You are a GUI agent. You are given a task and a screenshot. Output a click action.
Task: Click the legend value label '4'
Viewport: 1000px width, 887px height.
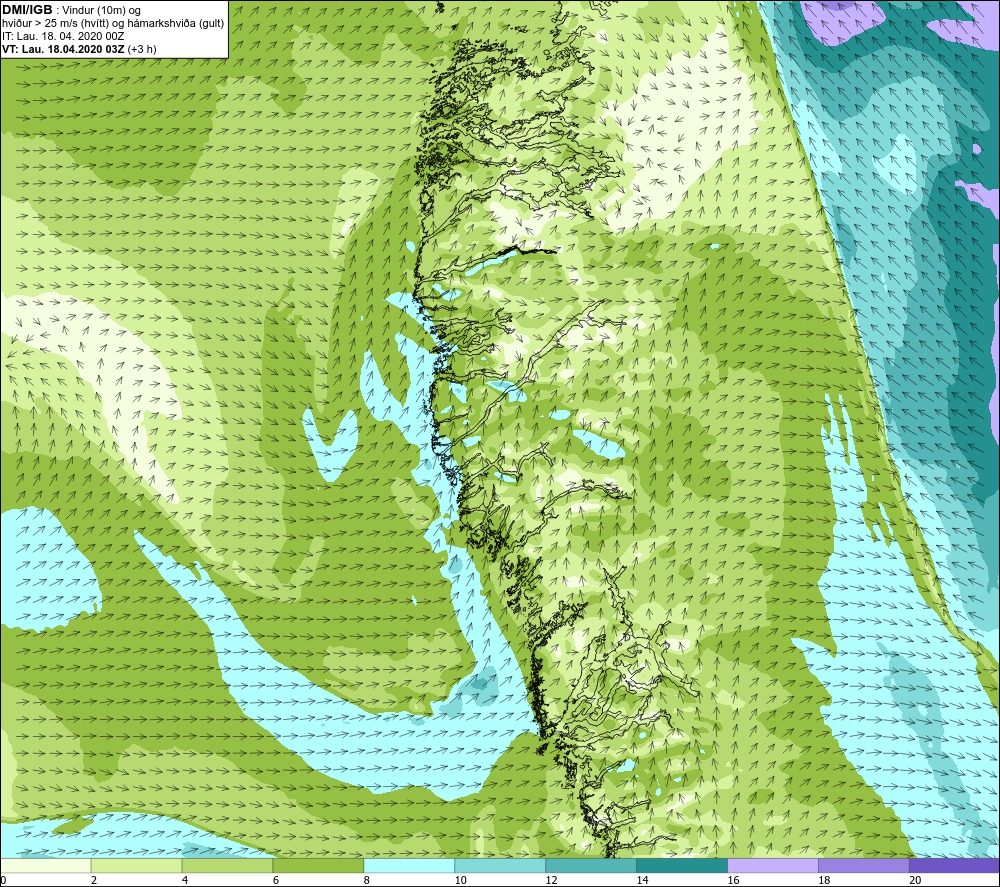pos(185,880)
